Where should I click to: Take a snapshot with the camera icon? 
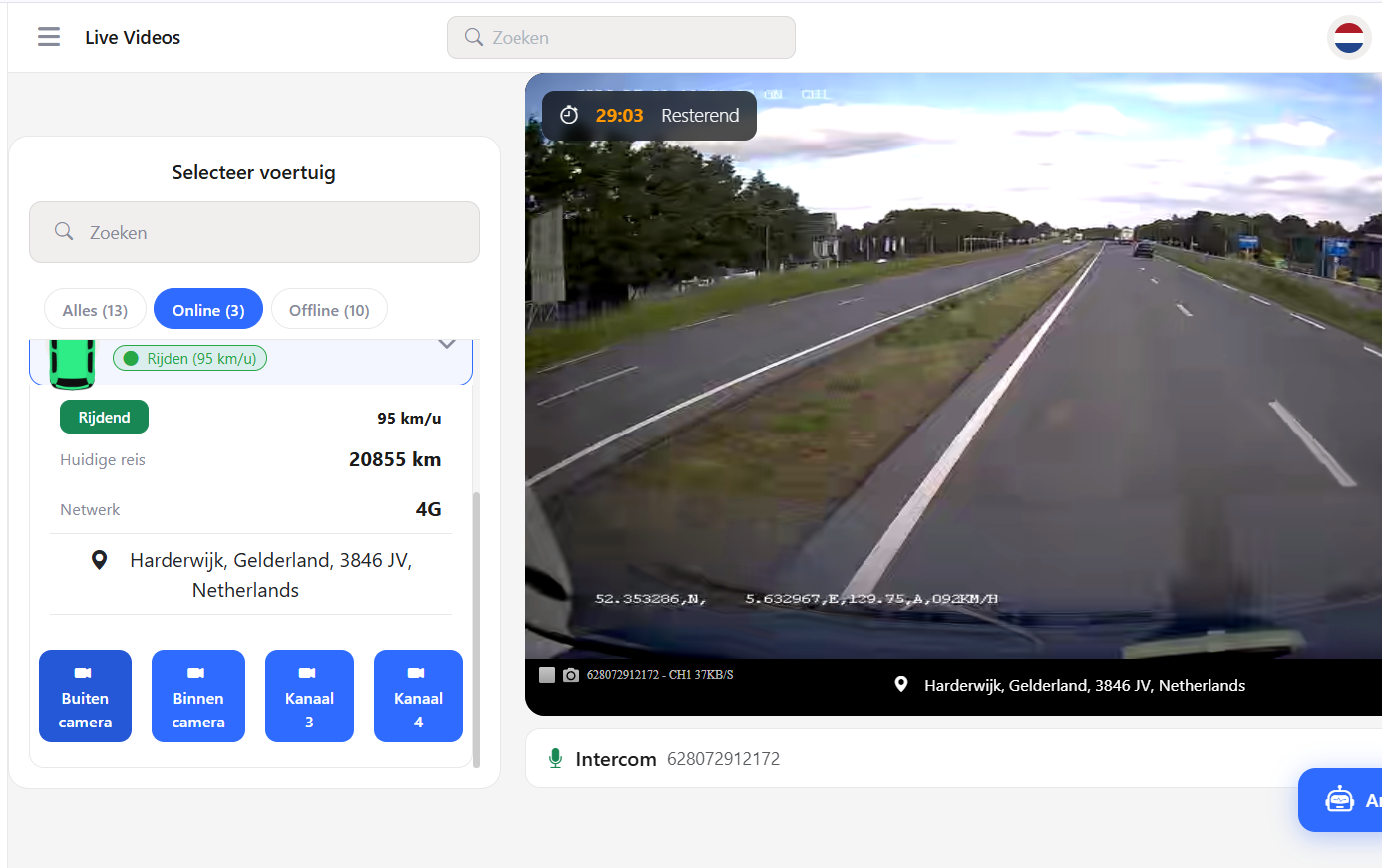point(571,675)
